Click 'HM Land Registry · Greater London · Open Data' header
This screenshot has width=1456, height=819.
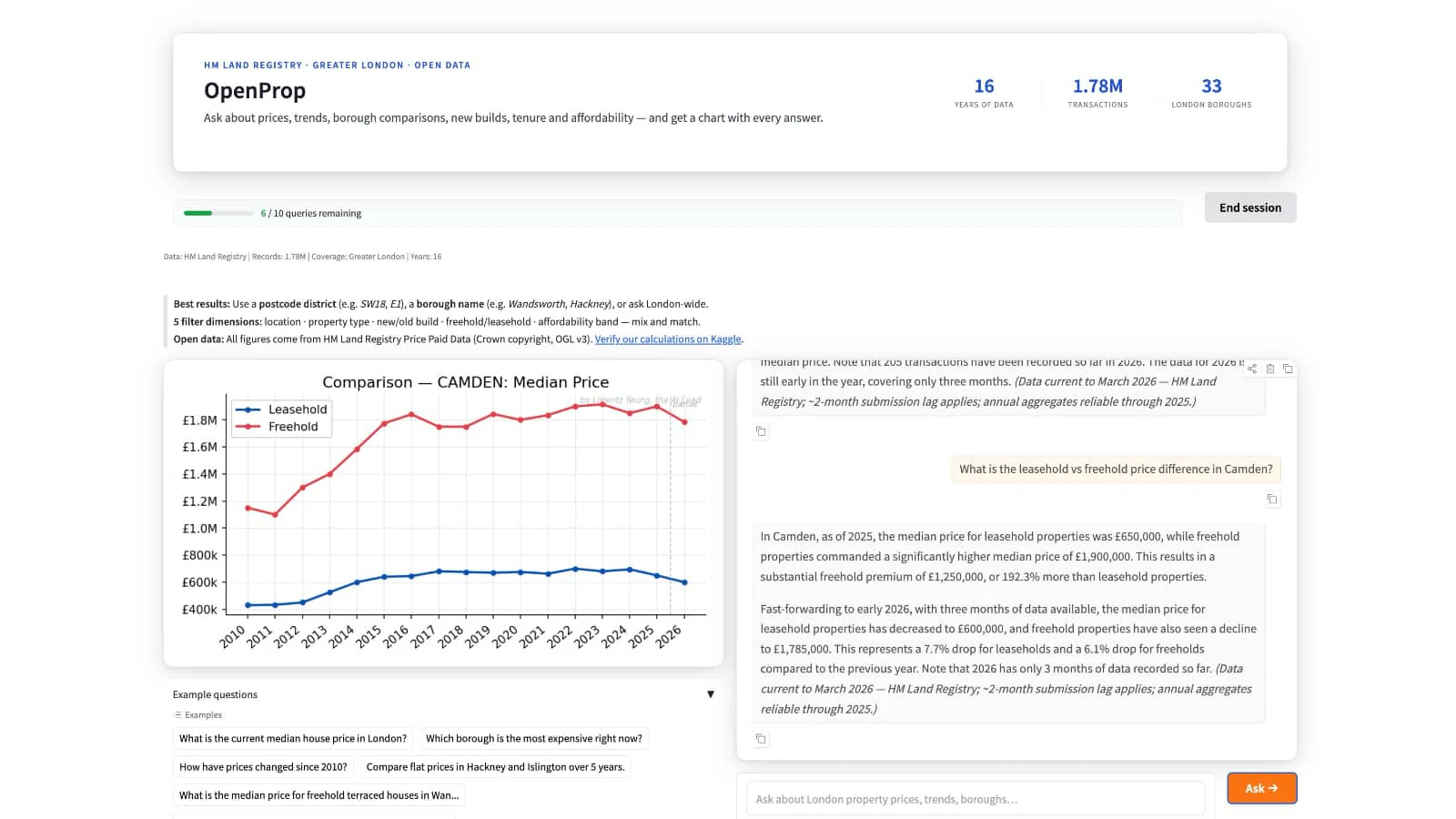(337, 66)
